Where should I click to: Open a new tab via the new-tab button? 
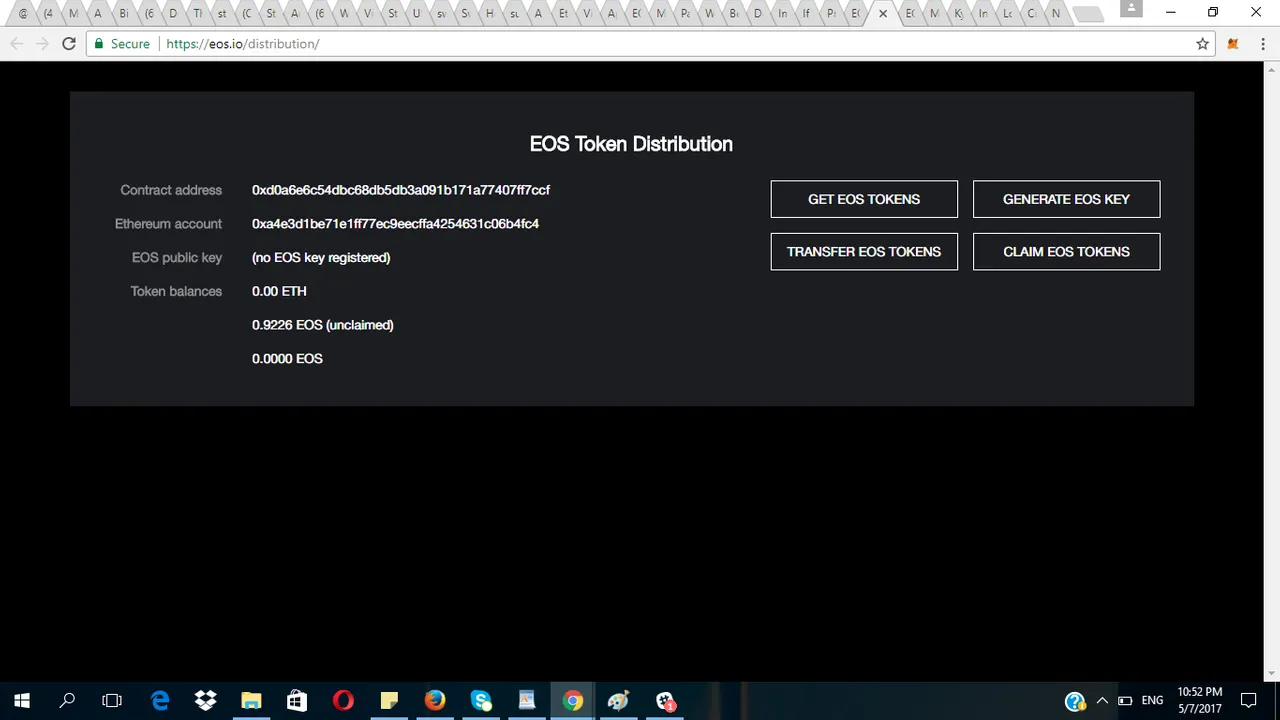[x=1088, y=14]
